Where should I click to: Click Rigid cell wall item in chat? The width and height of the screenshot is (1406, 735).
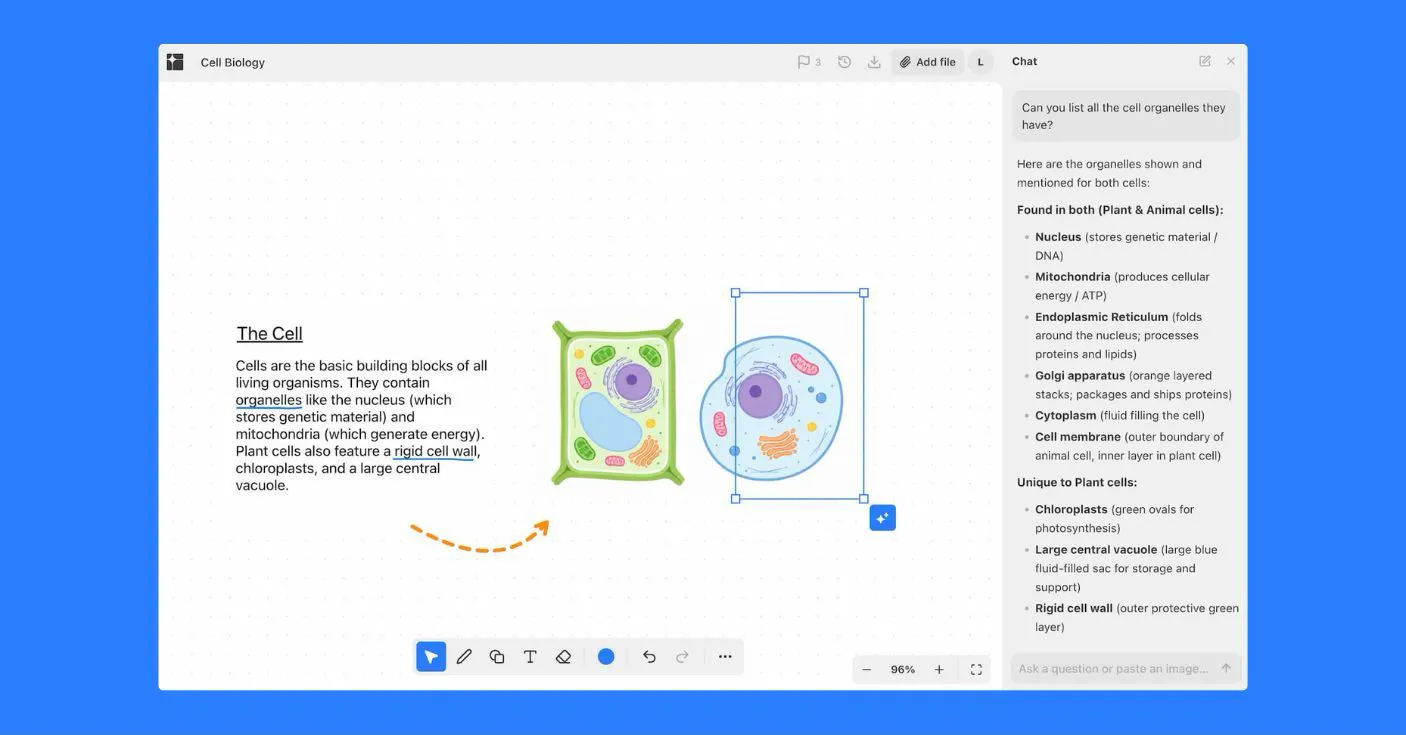(x=1137, y=617)
